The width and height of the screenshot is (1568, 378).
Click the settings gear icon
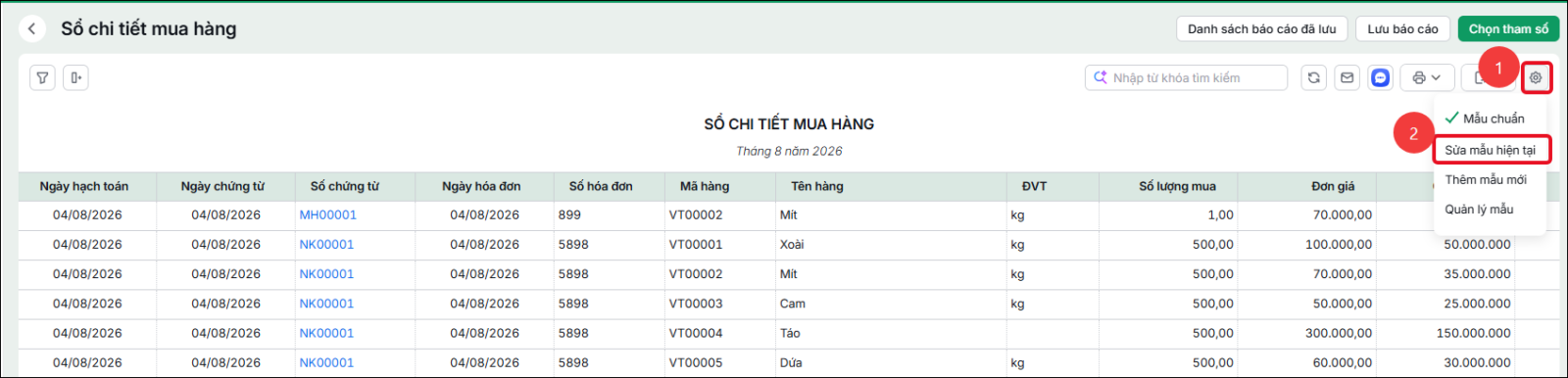1536,77
